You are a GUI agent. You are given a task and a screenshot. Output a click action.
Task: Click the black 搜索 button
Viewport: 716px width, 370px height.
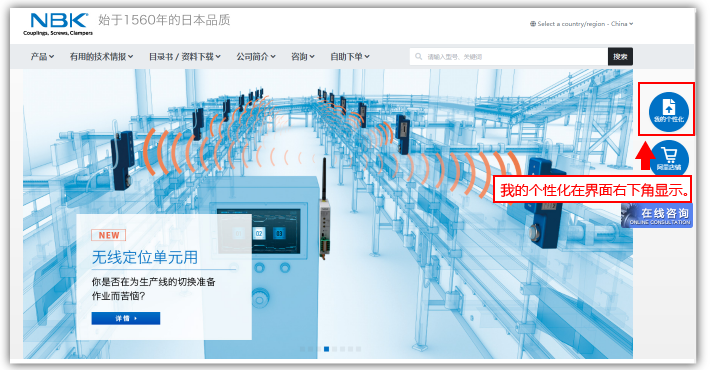(620, 57)
